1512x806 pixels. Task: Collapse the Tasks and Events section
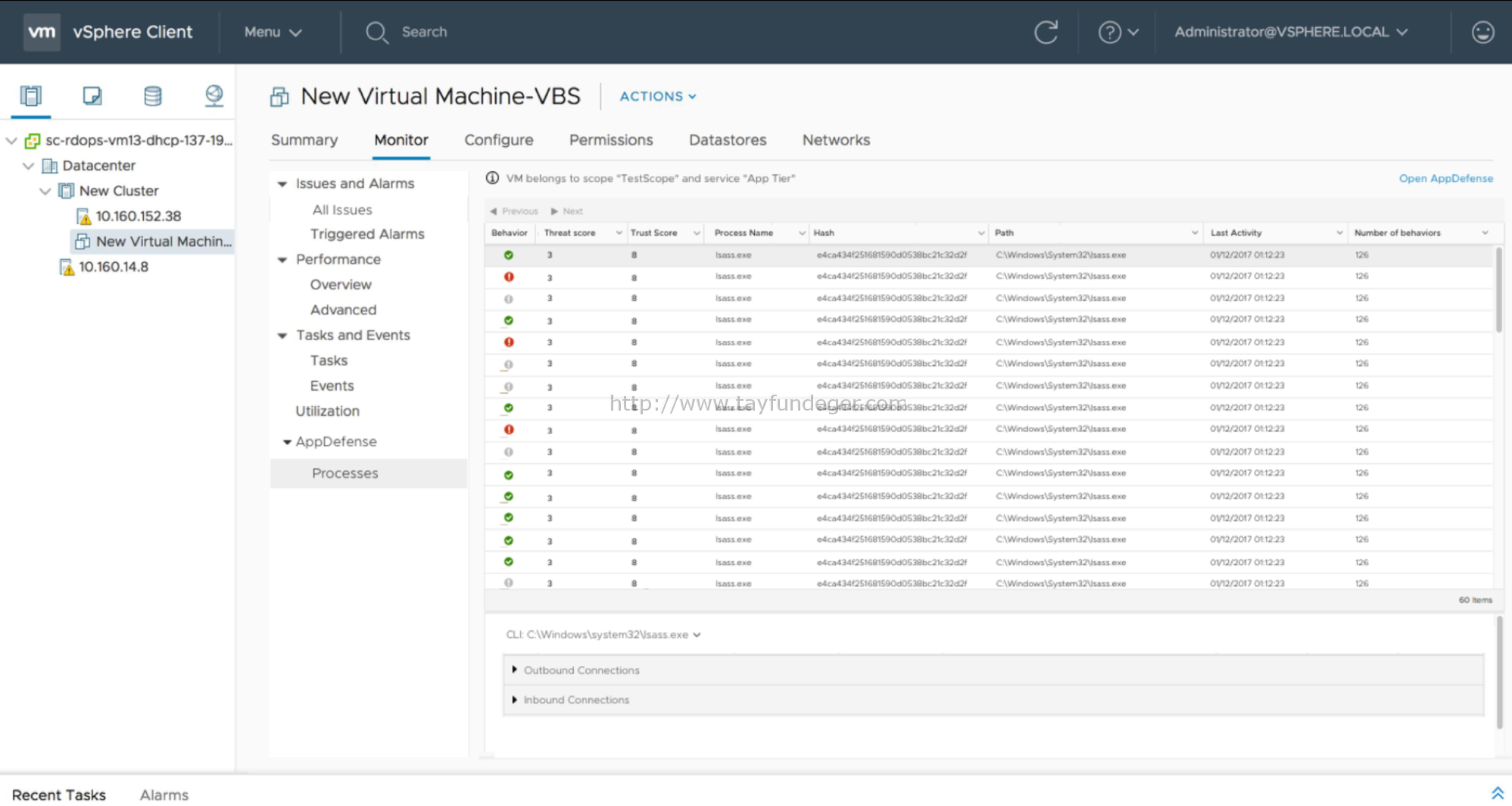[x=282, y=336]
